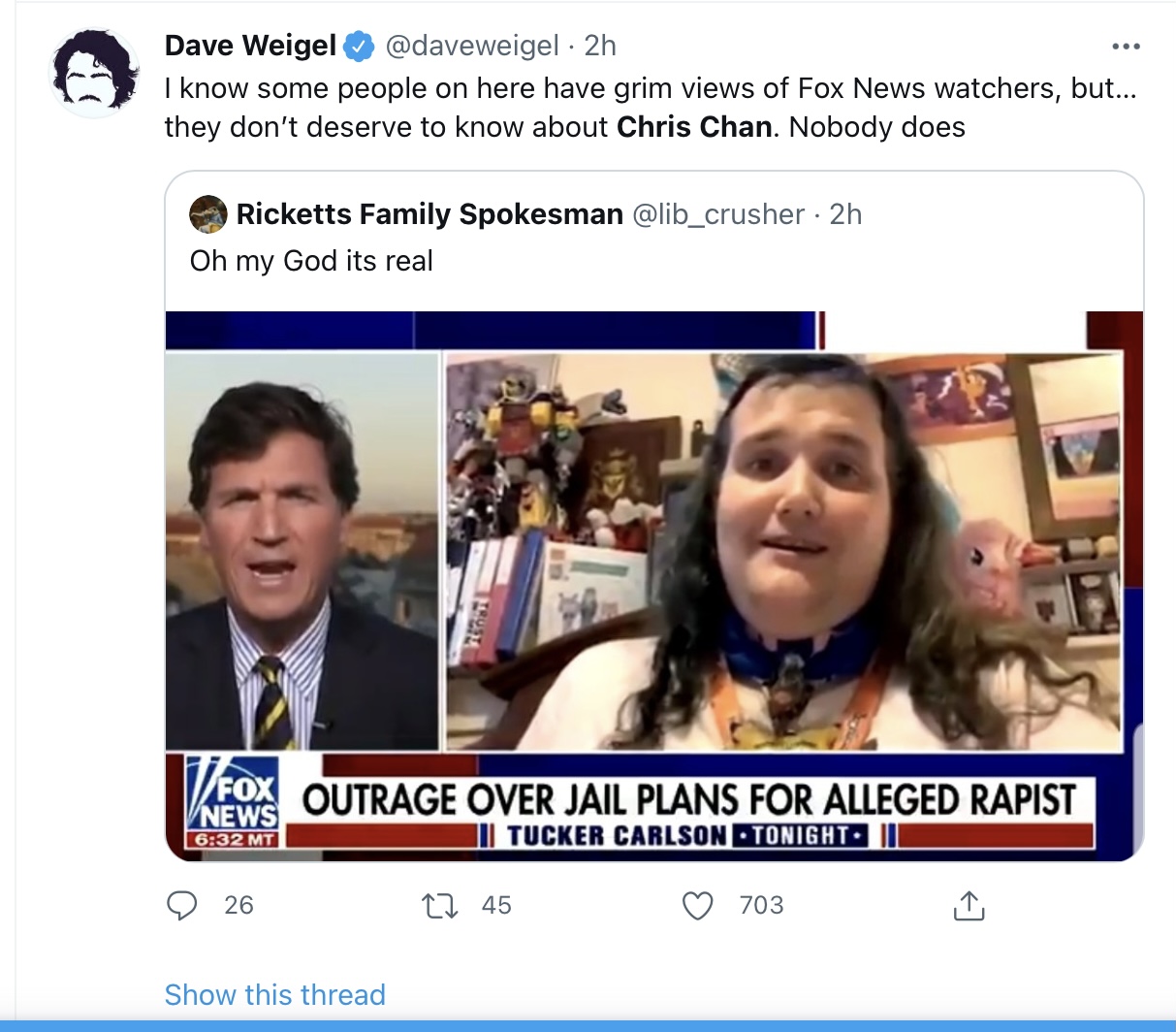
Task: Click the tweet's 2h timestamp
Action: pyautogui.click(x=600, y=46)
